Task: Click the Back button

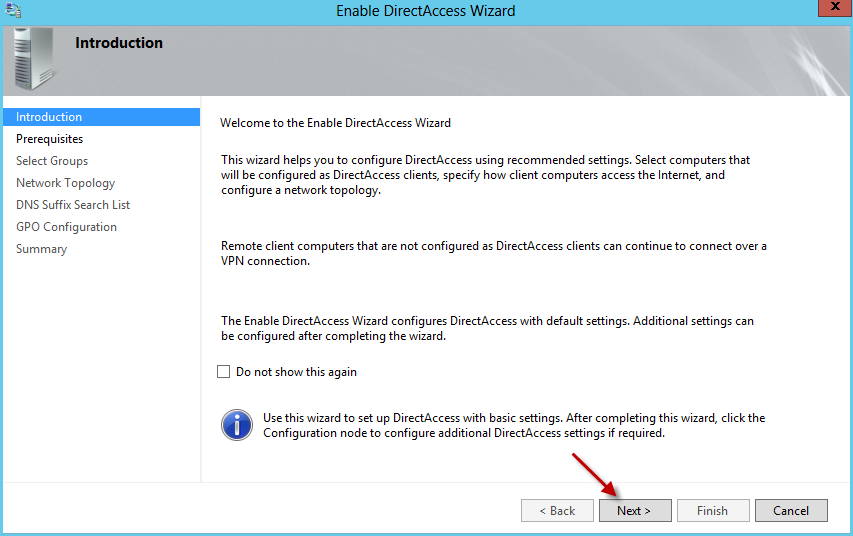Action: point(557,511)
